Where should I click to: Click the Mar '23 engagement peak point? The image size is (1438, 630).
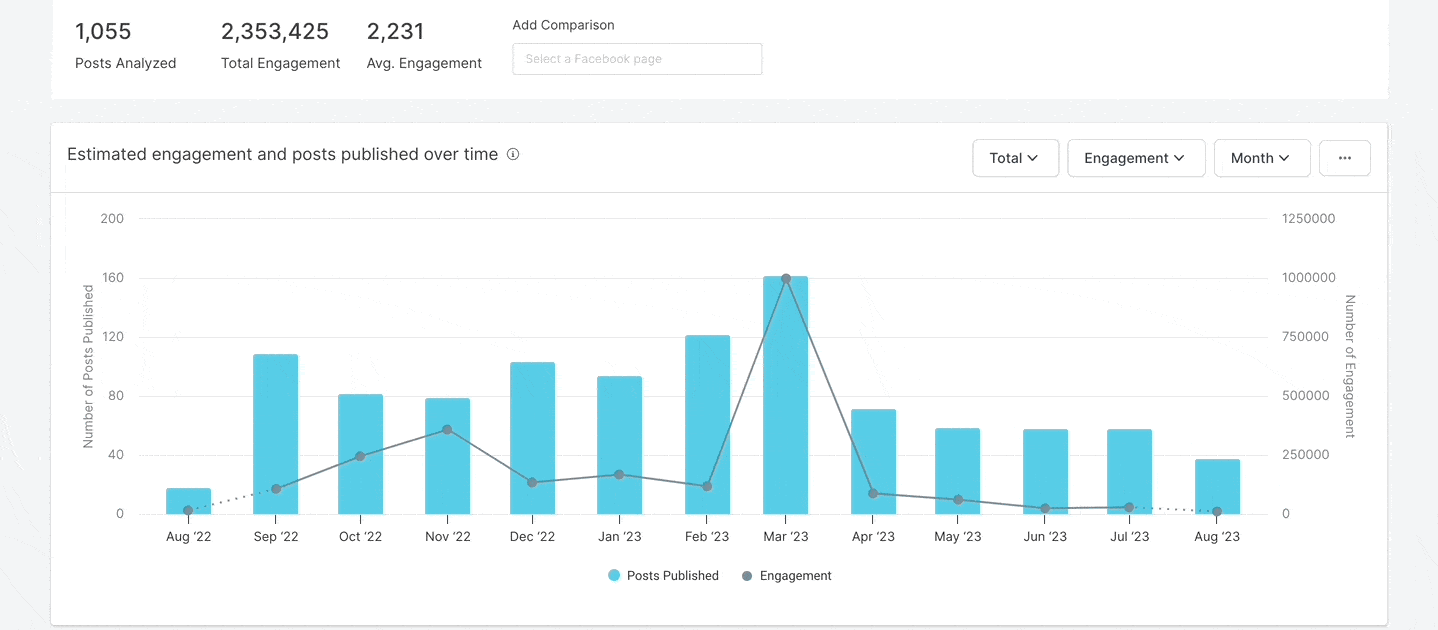point(787,278)
